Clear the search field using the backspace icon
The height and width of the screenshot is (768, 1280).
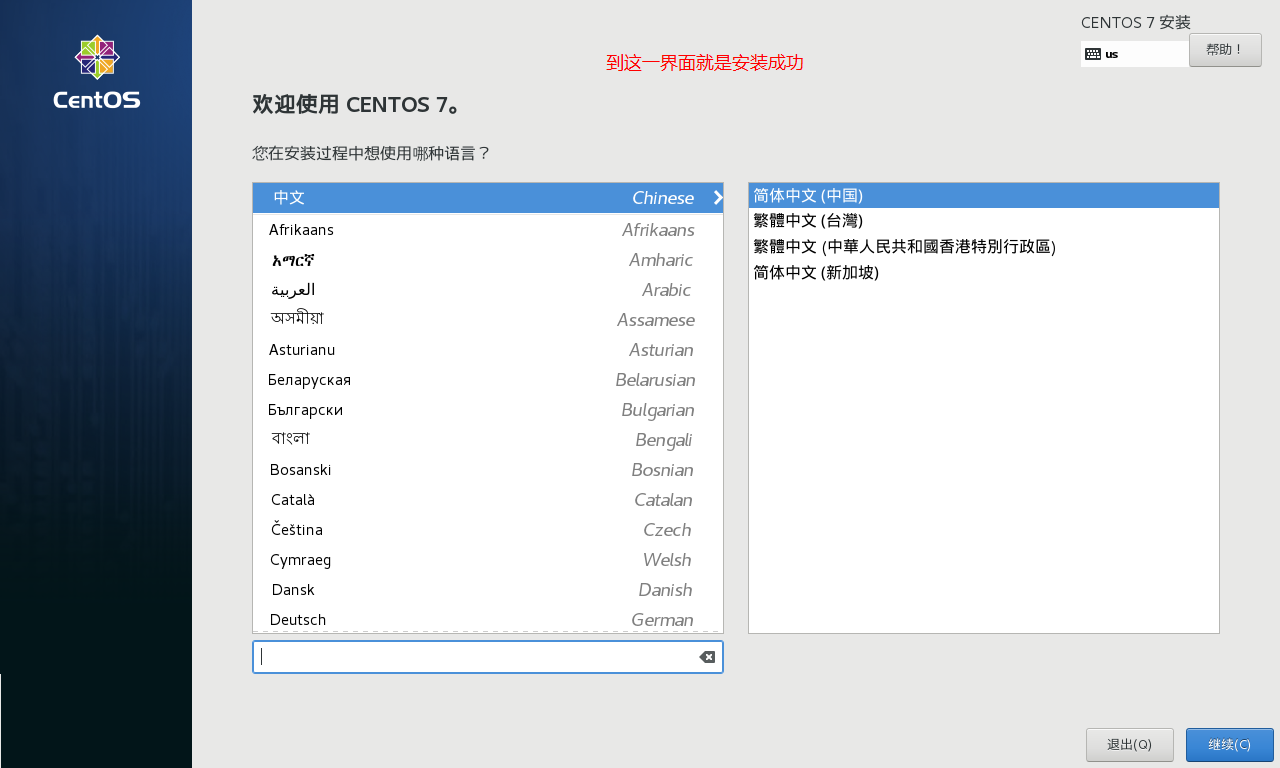(707, 657)
